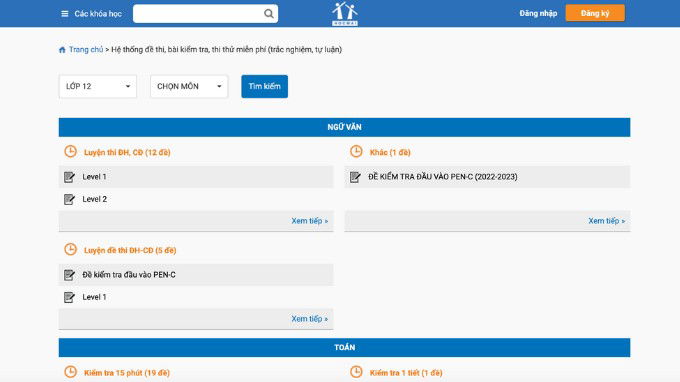Click clock icon beside Kiểm tra 15 phút
Viewport: 680px width, 382px height.
[x=70, y=372]
